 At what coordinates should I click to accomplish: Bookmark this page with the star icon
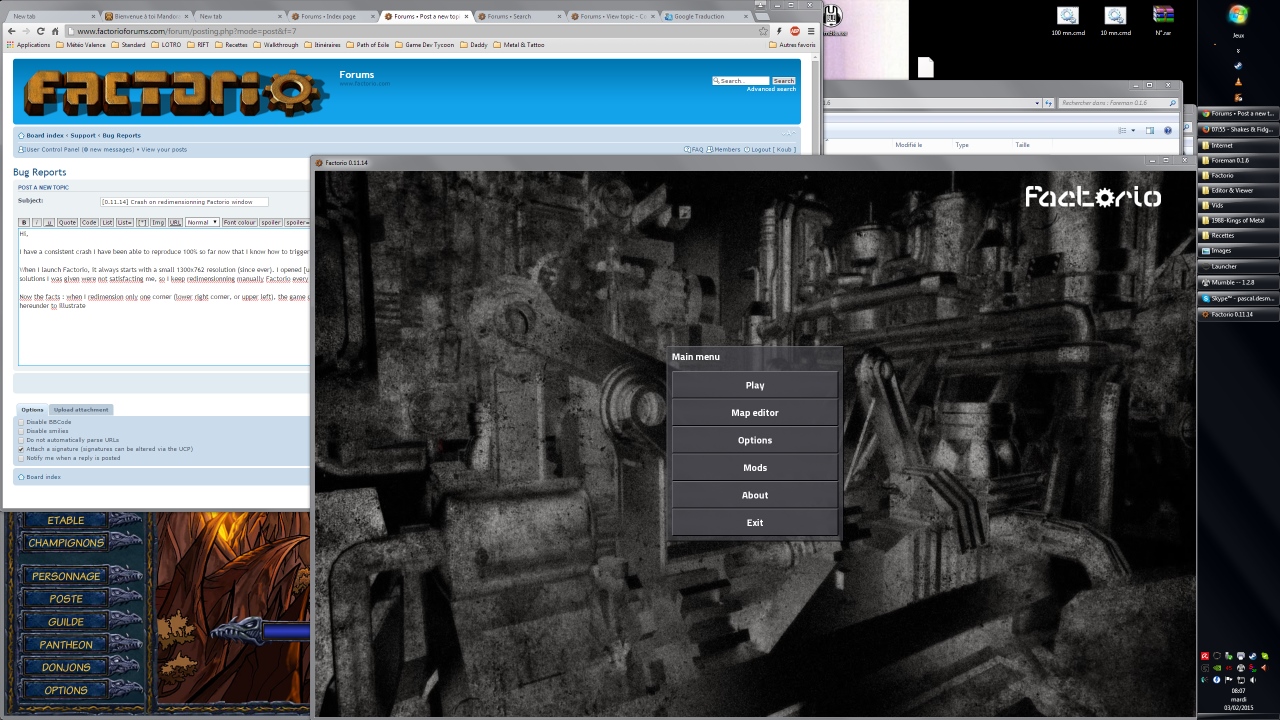[x=763, y=31]
